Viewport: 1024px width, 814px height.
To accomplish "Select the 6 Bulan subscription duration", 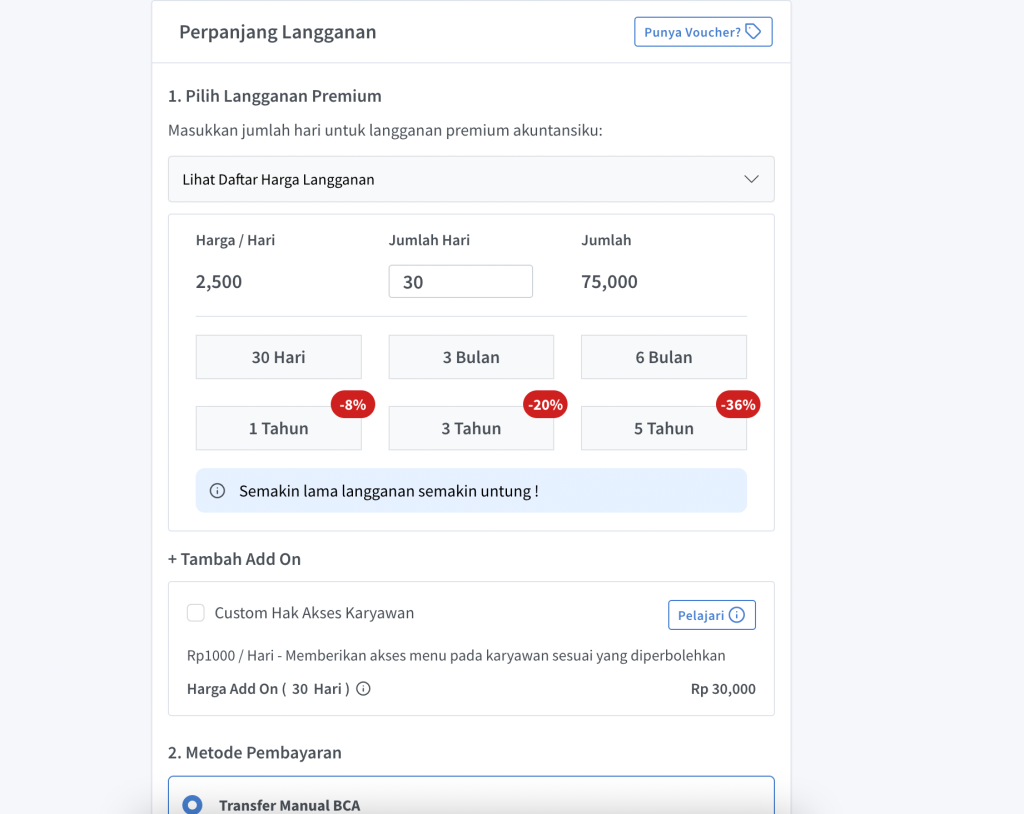I will [x=663, y=357].
